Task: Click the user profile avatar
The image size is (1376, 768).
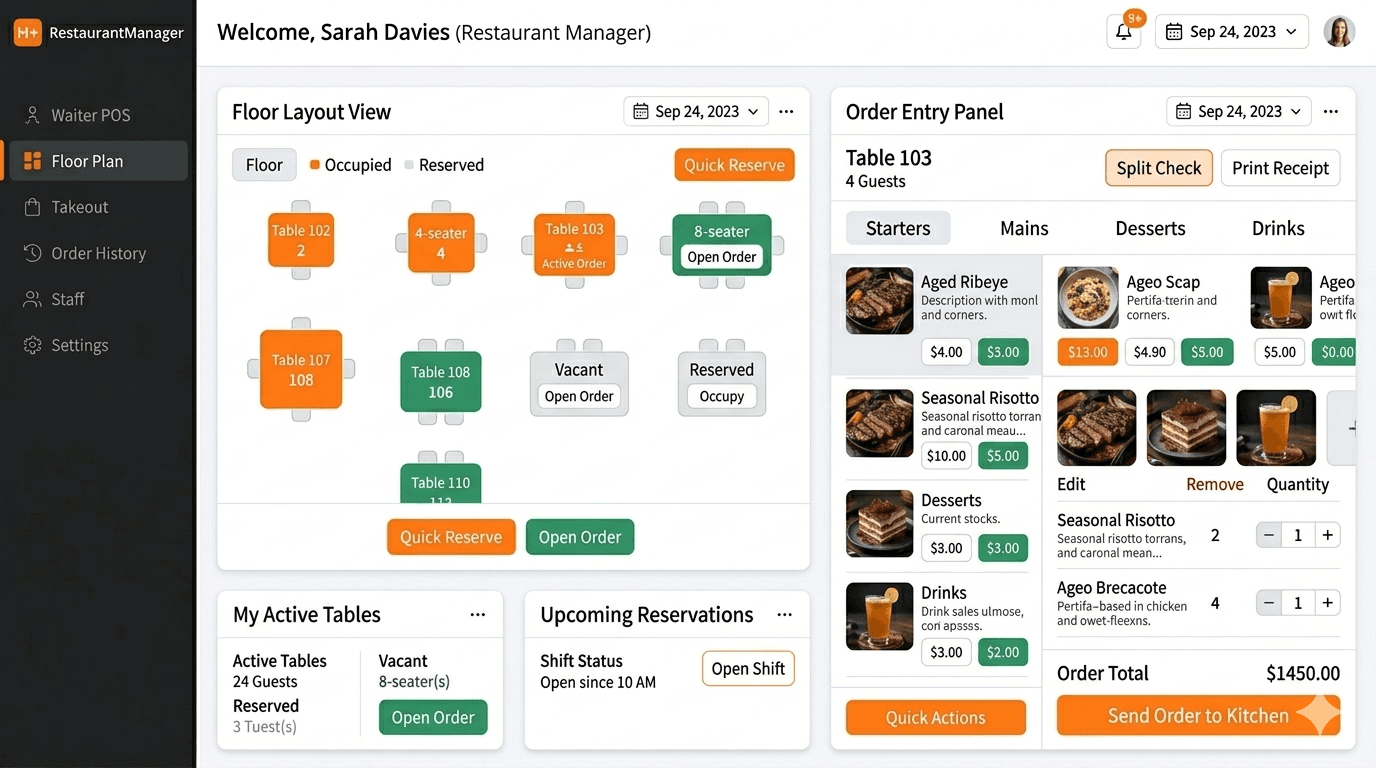Action: 1339,32
